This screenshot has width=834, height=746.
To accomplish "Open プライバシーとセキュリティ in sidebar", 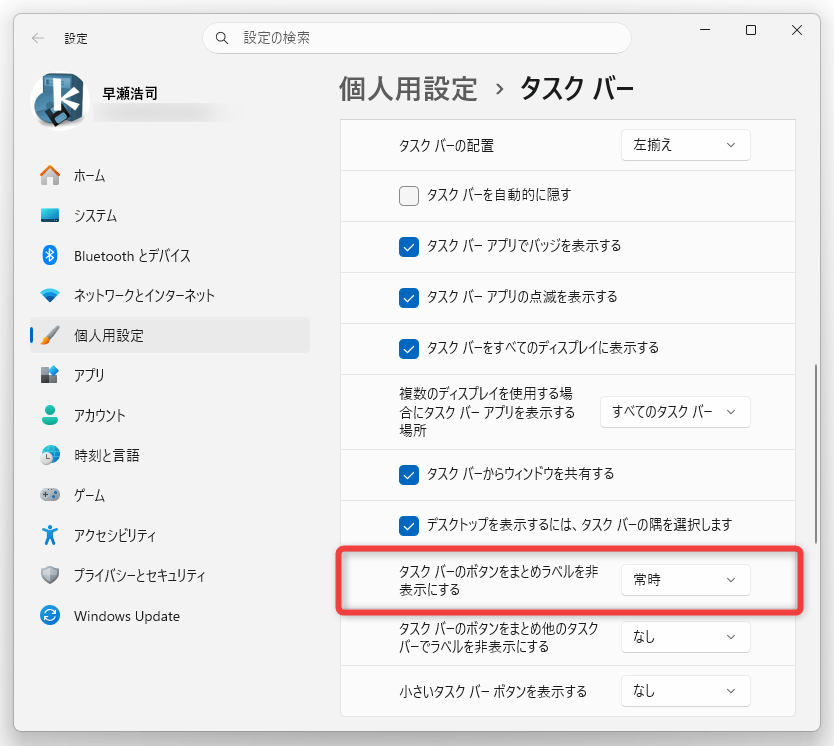I will pyautogui.click(x=170, y=575).
